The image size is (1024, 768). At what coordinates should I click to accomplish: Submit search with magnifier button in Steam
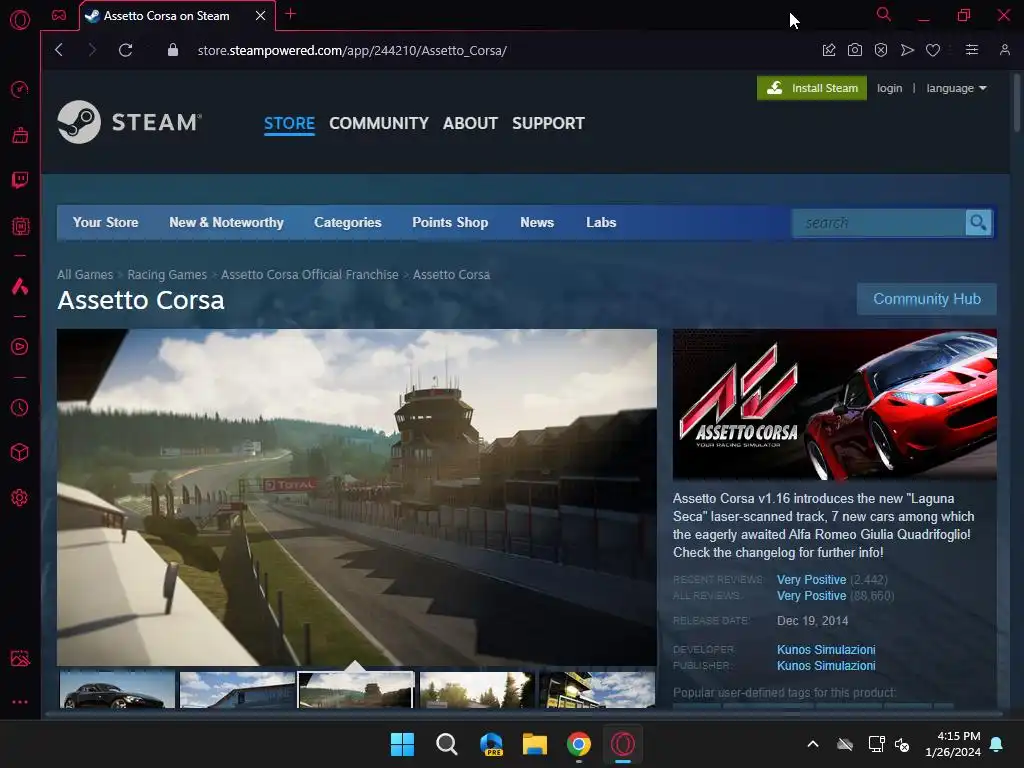tap(978, 223)
